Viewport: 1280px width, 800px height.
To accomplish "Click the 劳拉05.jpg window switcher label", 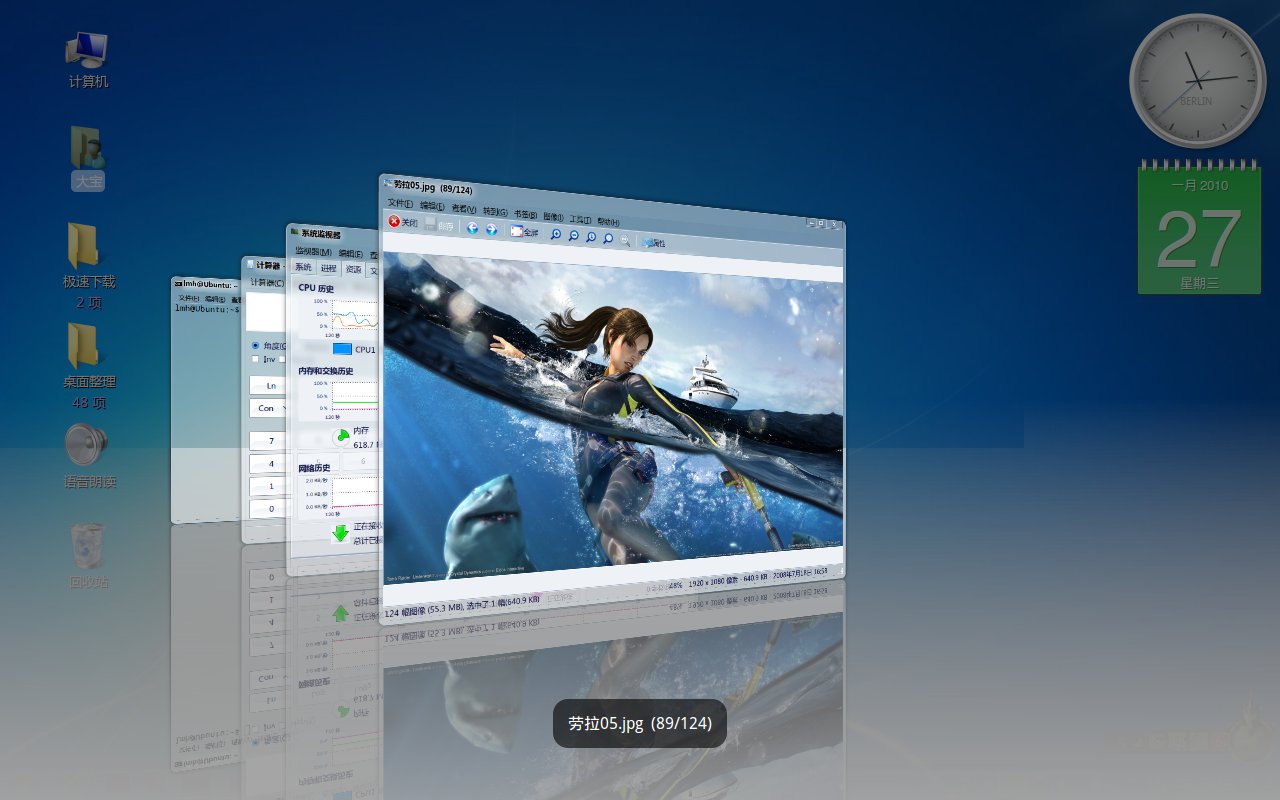I will [x=640, y=723].
